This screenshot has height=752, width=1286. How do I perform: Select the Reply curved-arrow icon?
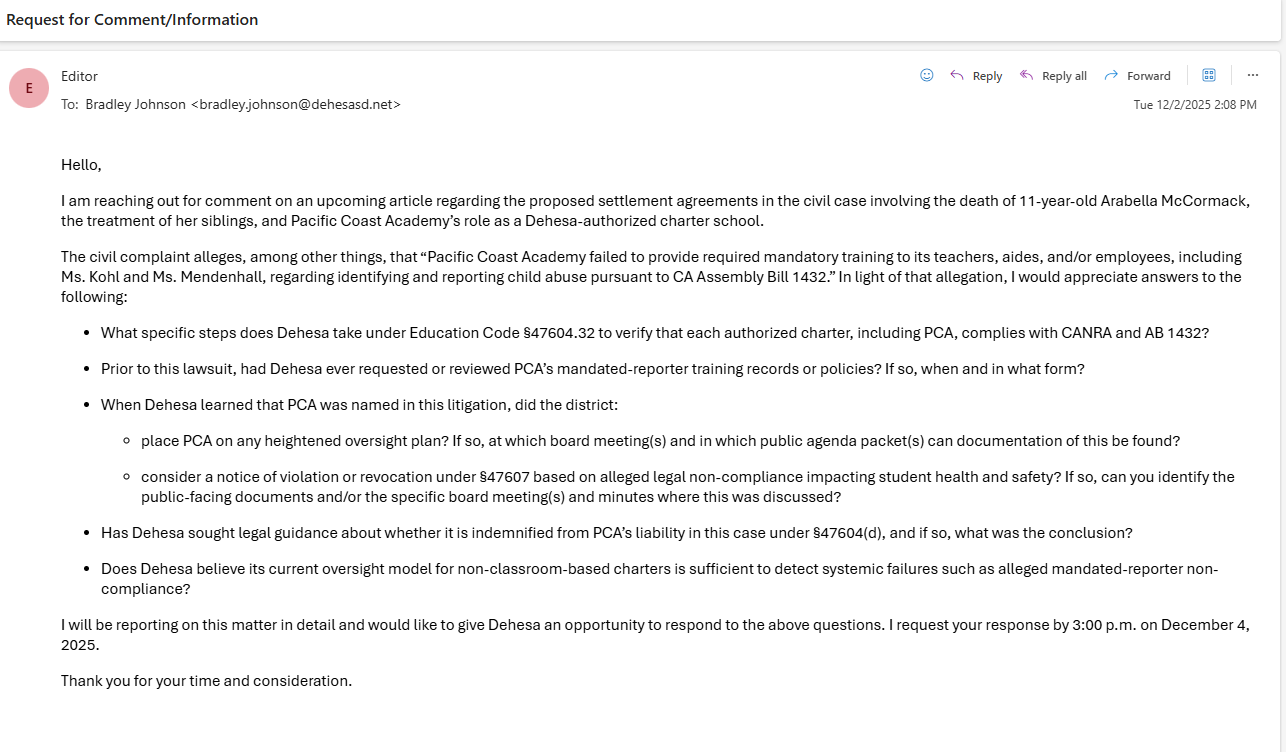tap(955, 75)
